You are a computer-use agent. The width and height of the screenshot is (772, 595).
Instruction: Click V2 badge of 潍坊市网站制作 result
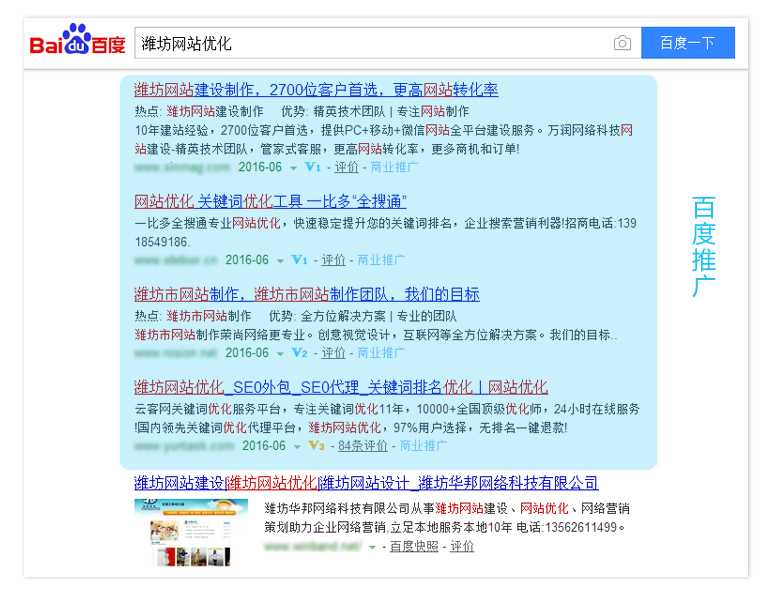299,353
